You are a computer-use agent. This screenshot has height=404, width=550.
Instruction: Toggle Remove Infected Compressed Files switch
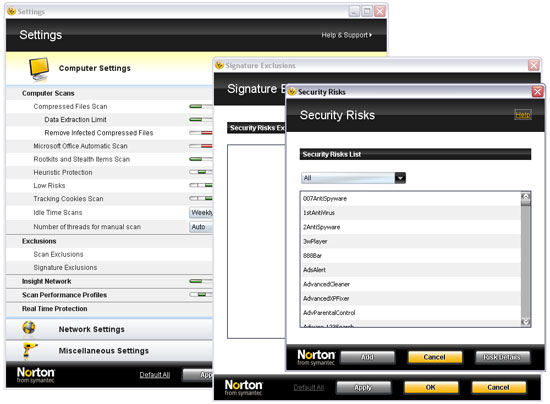[201, 133]
